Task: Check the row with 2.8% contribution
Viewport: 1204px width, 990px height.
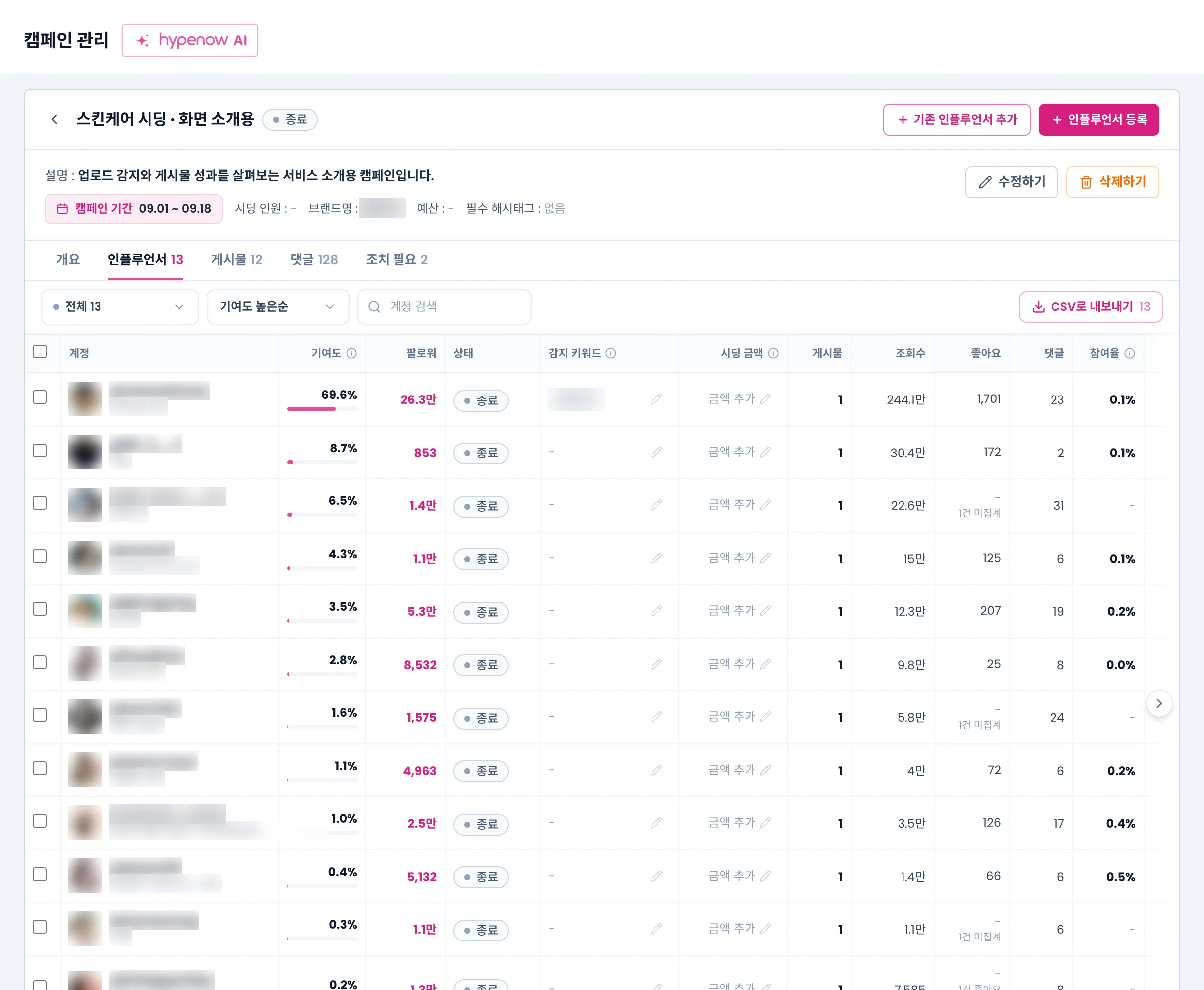Action: coord(40,663)
